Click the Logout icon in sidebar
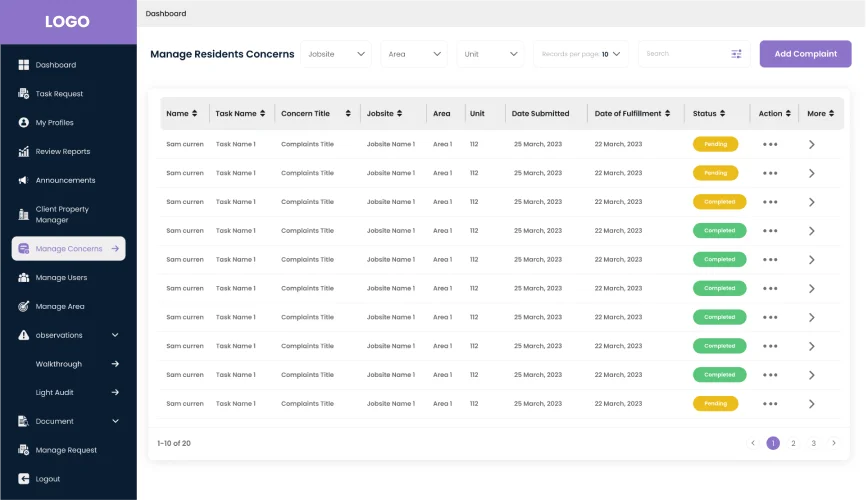Viewport: 866px width, 500px height. click(23, 479)
